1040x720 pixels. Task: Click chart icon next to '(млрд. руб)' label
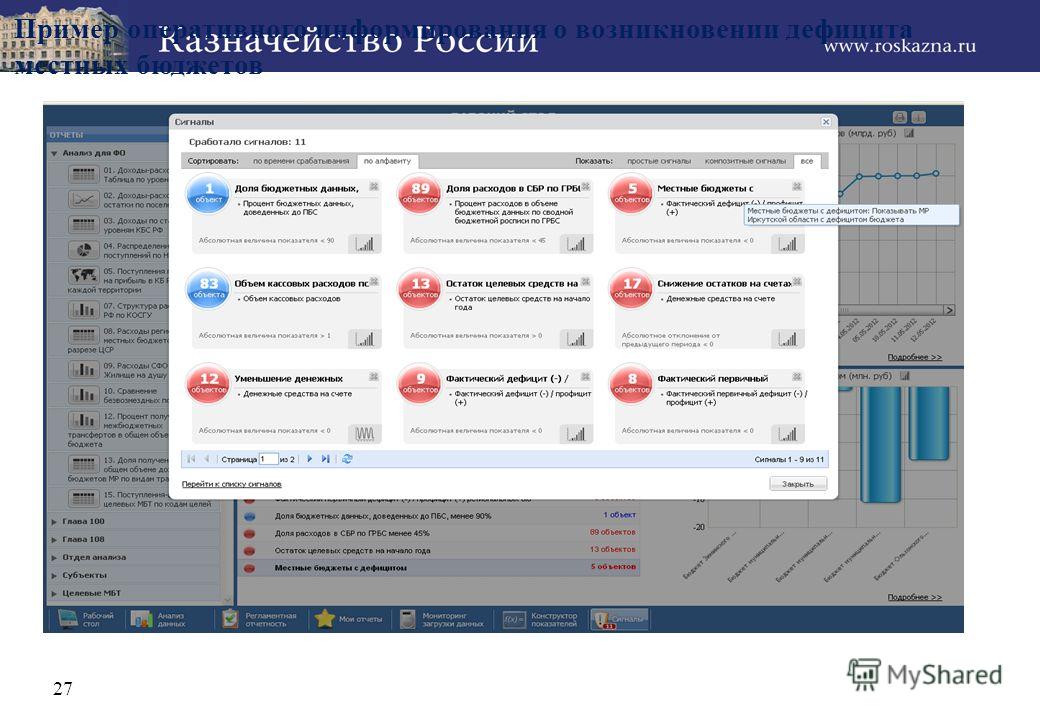(x=909, y=133)
